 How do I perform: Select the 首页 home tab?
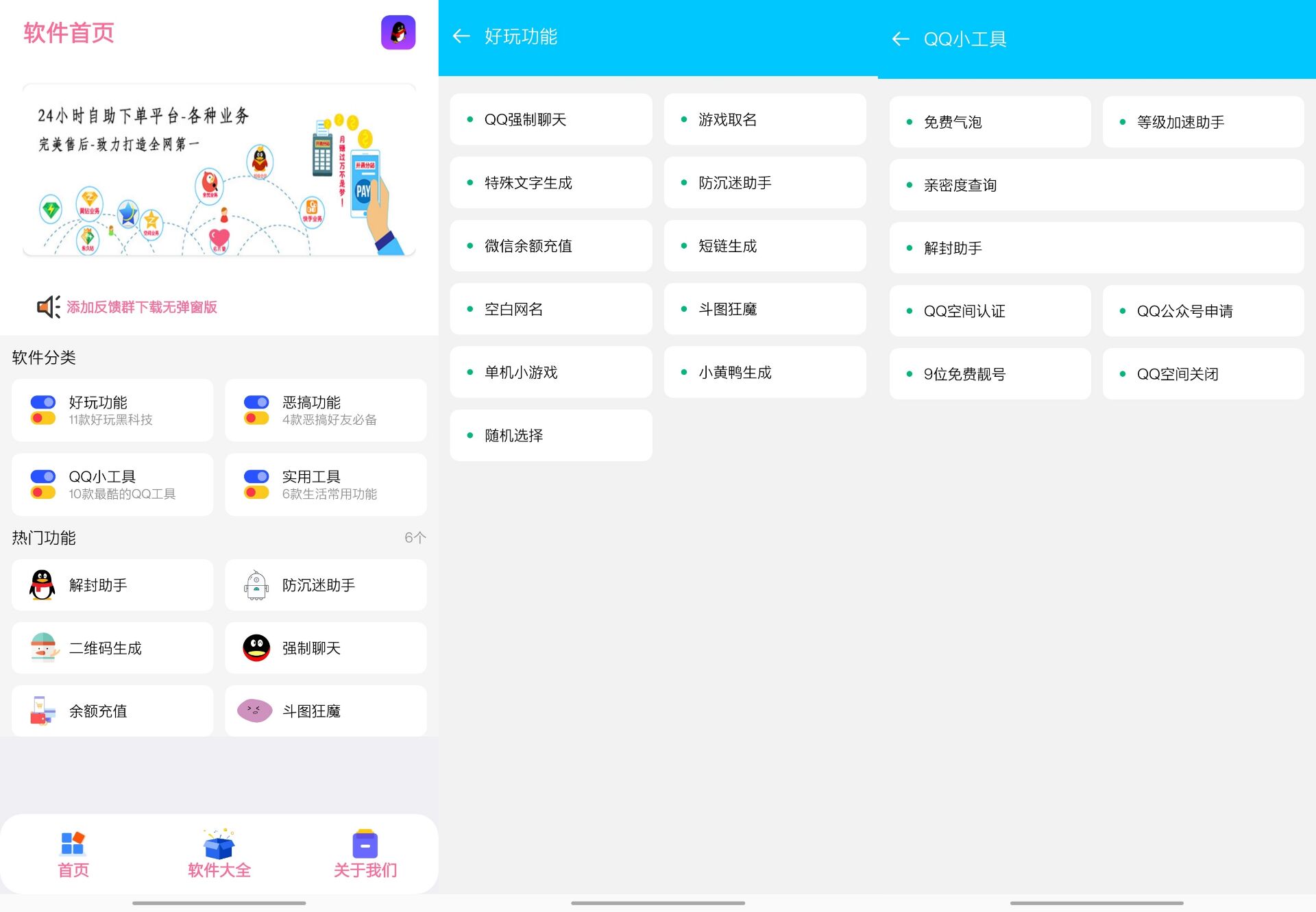72,853
